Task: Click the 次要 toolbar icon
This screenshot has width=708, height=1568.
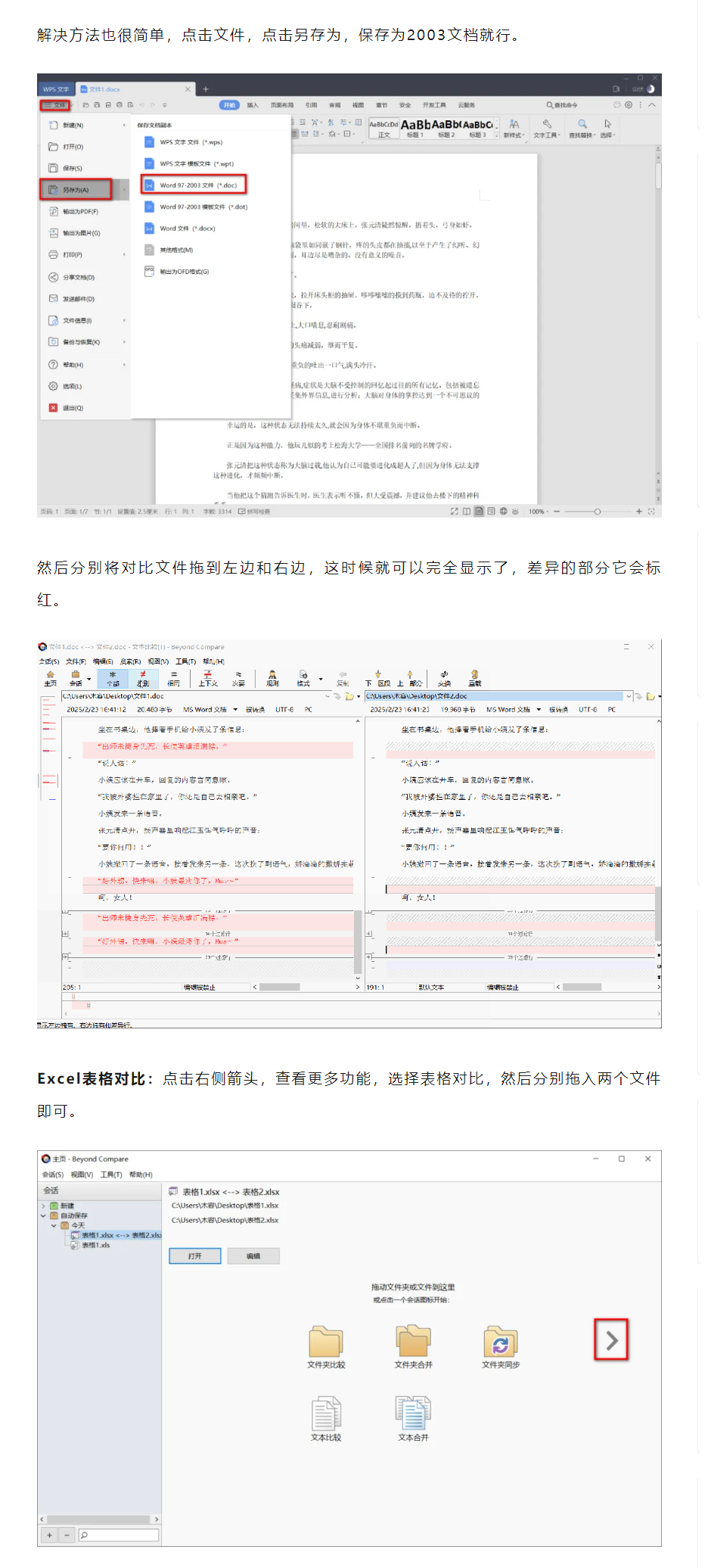Action: (x=238, y=677)
